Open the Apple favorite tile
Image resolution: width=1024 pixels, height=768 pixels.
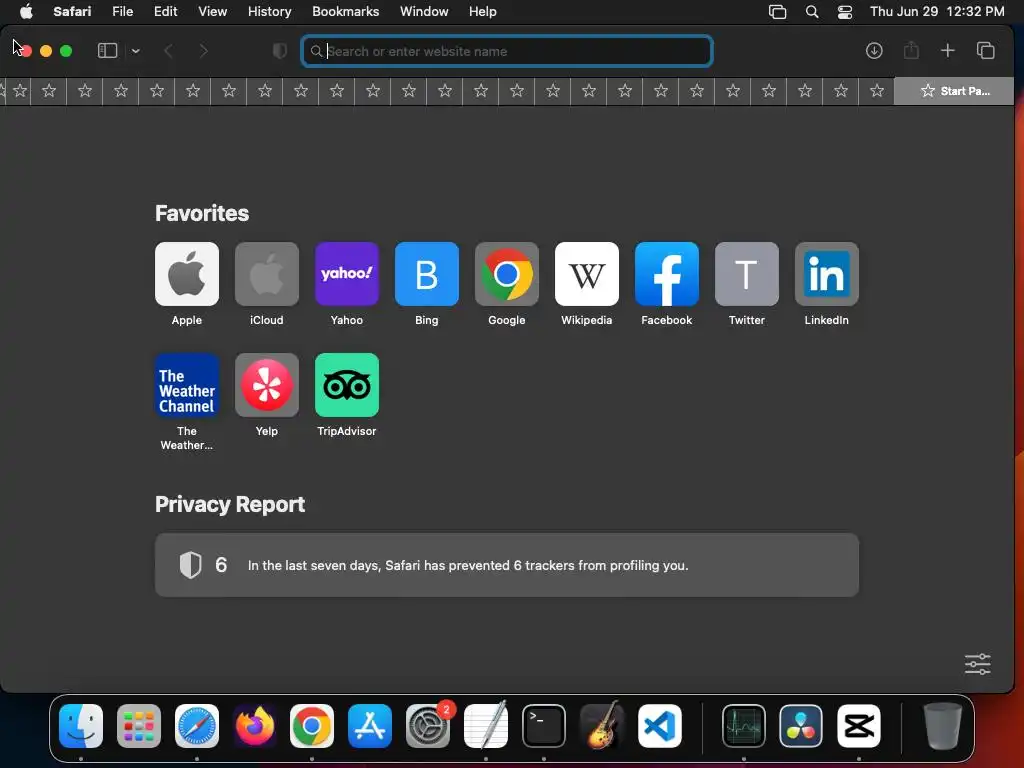187,274
